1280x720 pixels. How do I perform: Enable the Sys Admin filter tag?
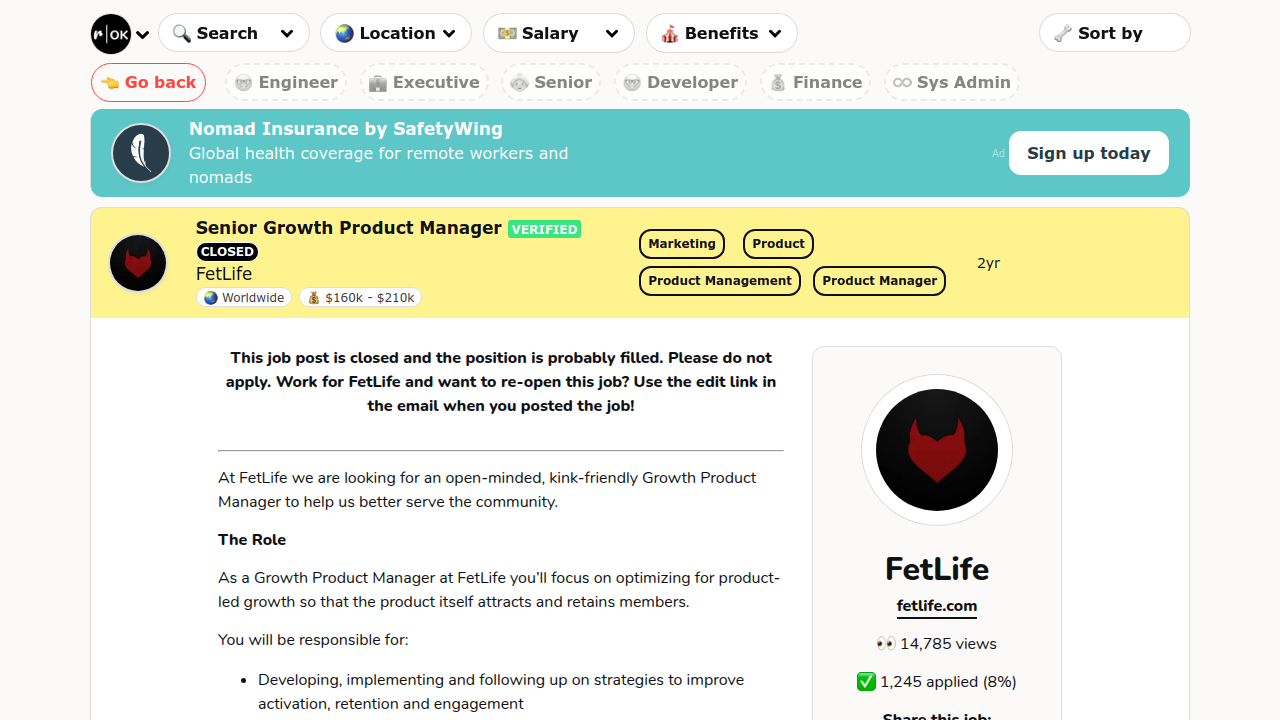pyautogui.click(x=951, y=82)
